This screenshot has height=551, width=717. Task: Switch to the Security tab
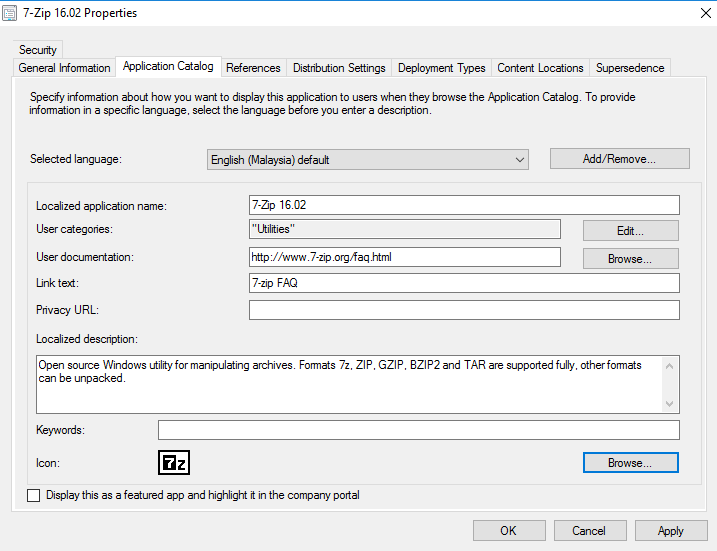tap(37, 49)
